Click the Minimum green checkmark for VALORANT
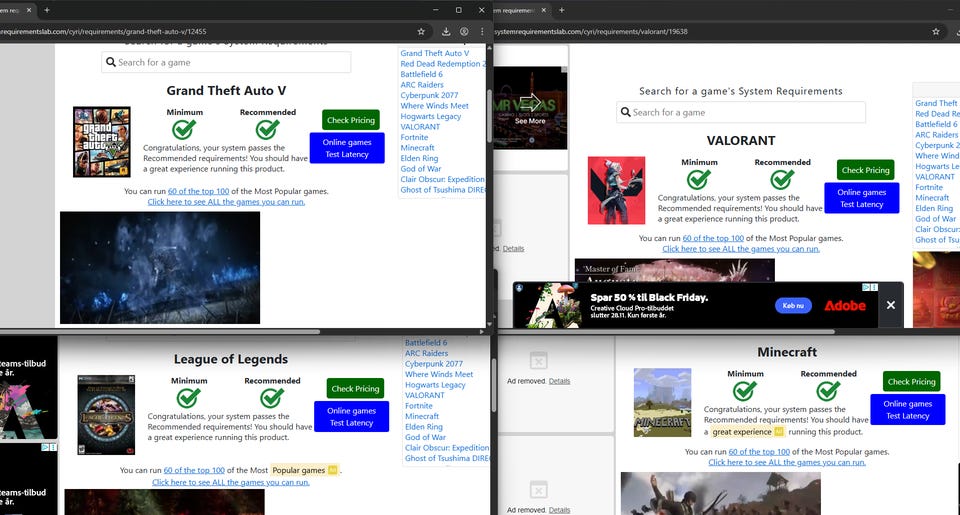 [699, 179]
